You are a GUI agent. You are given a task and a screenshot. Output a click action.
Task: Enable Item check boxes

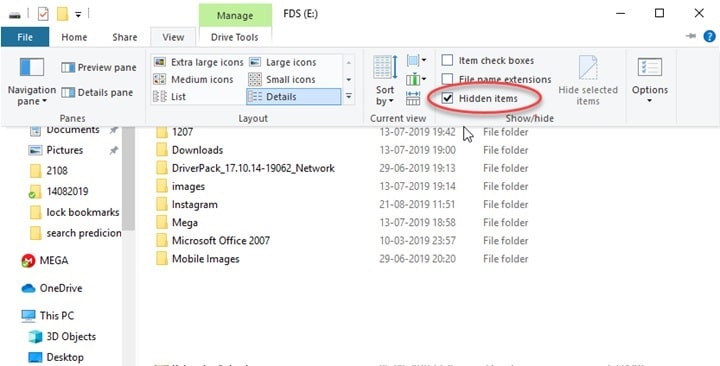click(447, 60)
